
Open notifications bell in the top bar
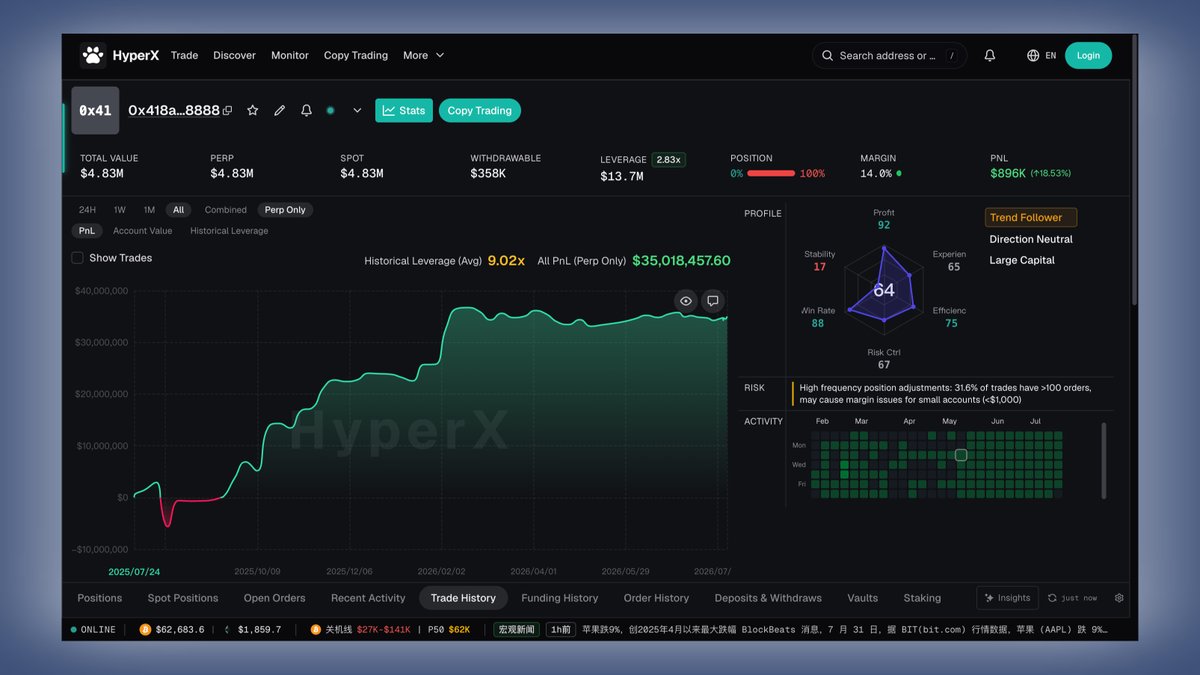[x=990, y=56]
